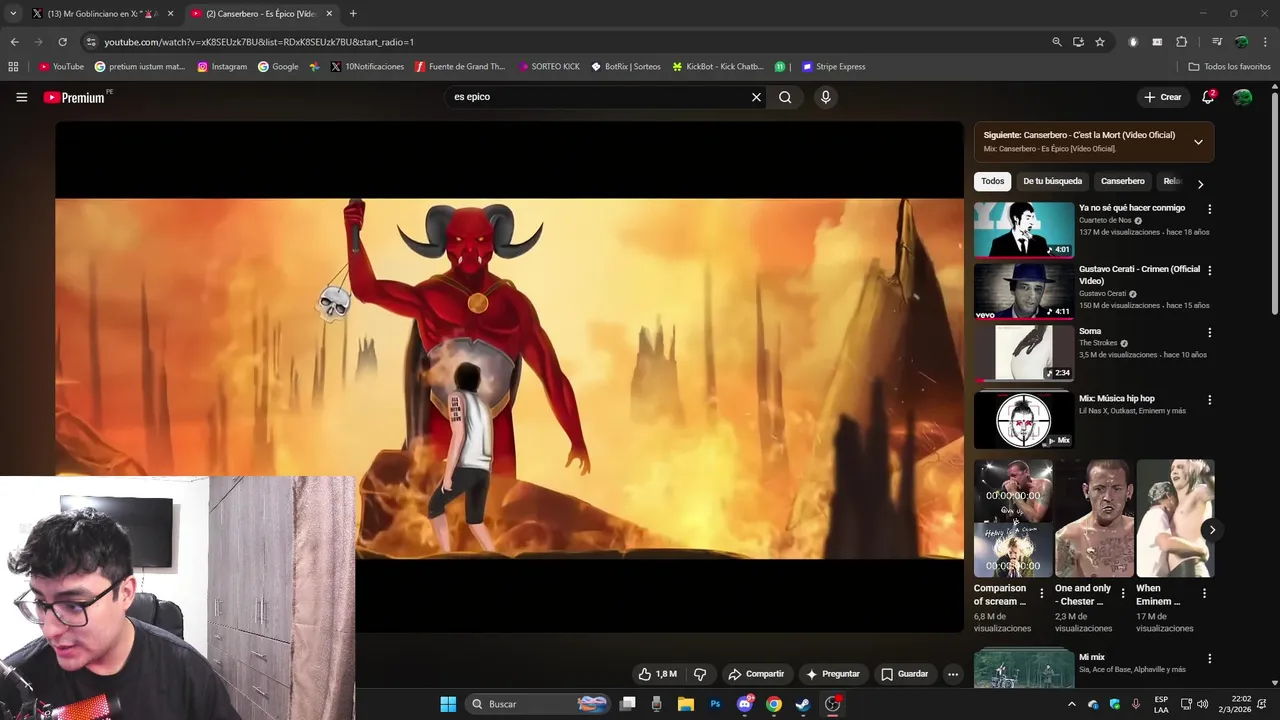The width and height of the screenshot is (1280, 720).
Task: Open browser extensions puzzle icon
Action: [x=1181, y=42]
